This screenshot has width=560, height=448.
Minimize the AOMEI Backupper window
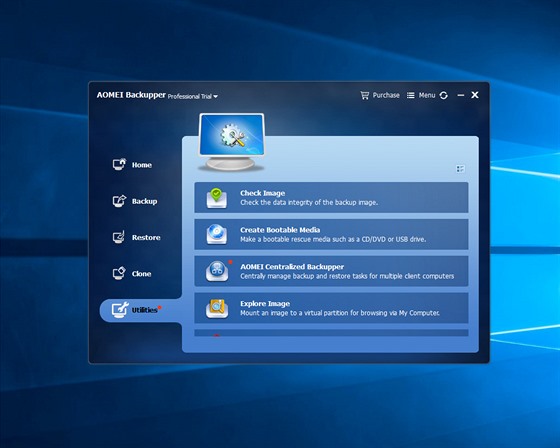[x=461, y=95]
